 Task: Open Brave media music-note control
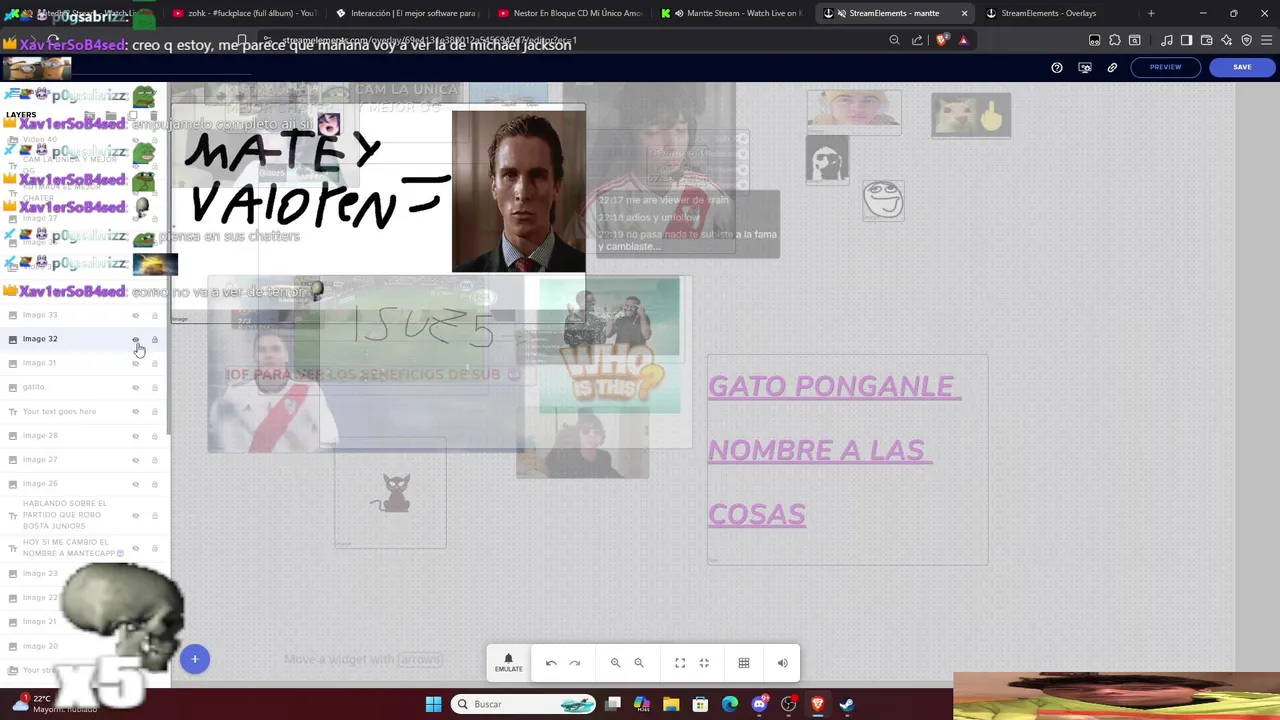coord(1167,40)
